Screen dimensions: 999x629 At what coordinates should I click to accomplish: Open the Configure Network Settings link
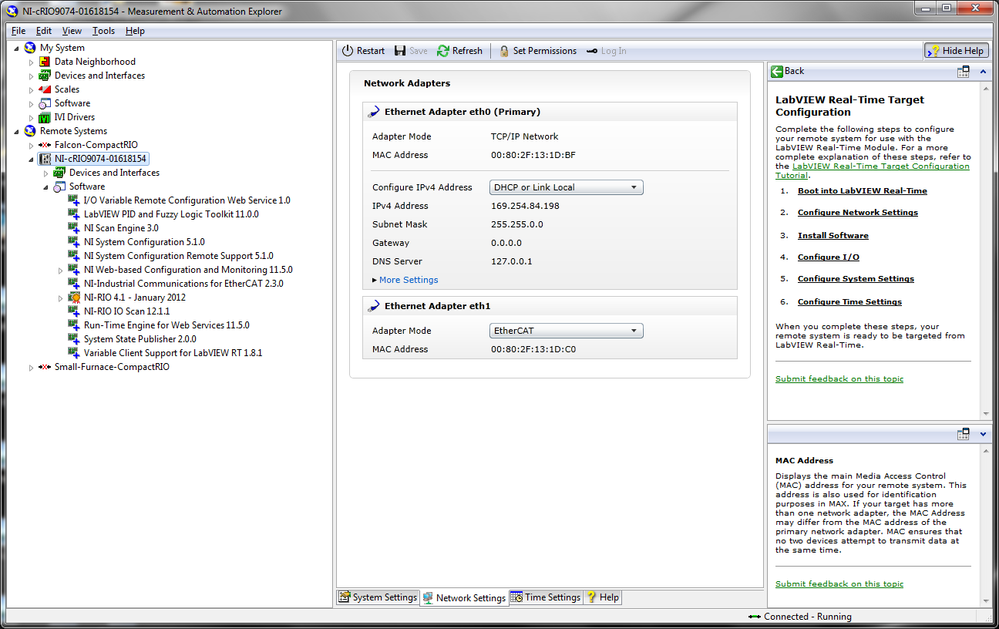pos(858,212)
